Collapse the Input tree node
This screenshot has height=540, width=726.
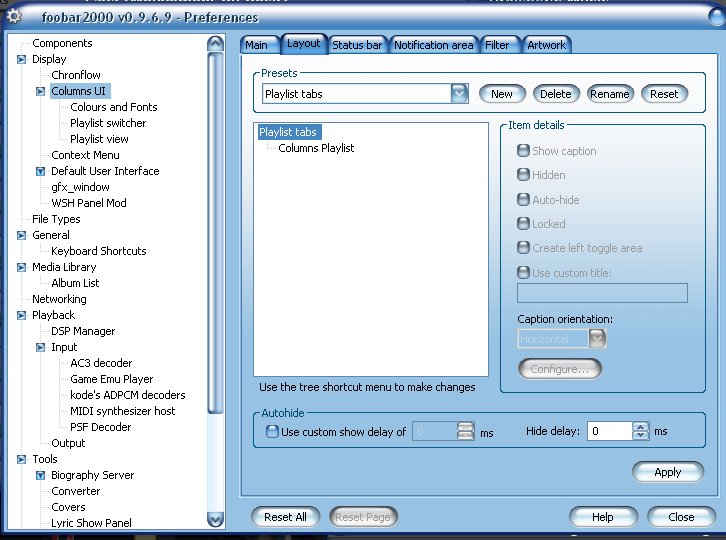pyautogui.click(x=41, y=347)
